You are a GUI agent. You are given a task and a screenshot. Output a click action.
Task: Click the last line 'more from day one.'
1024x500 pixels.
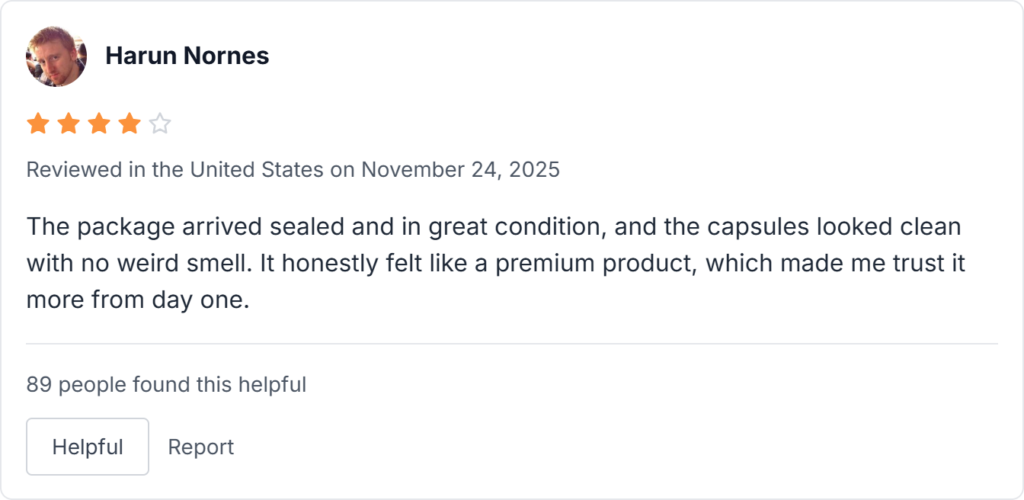click(137, 301)
